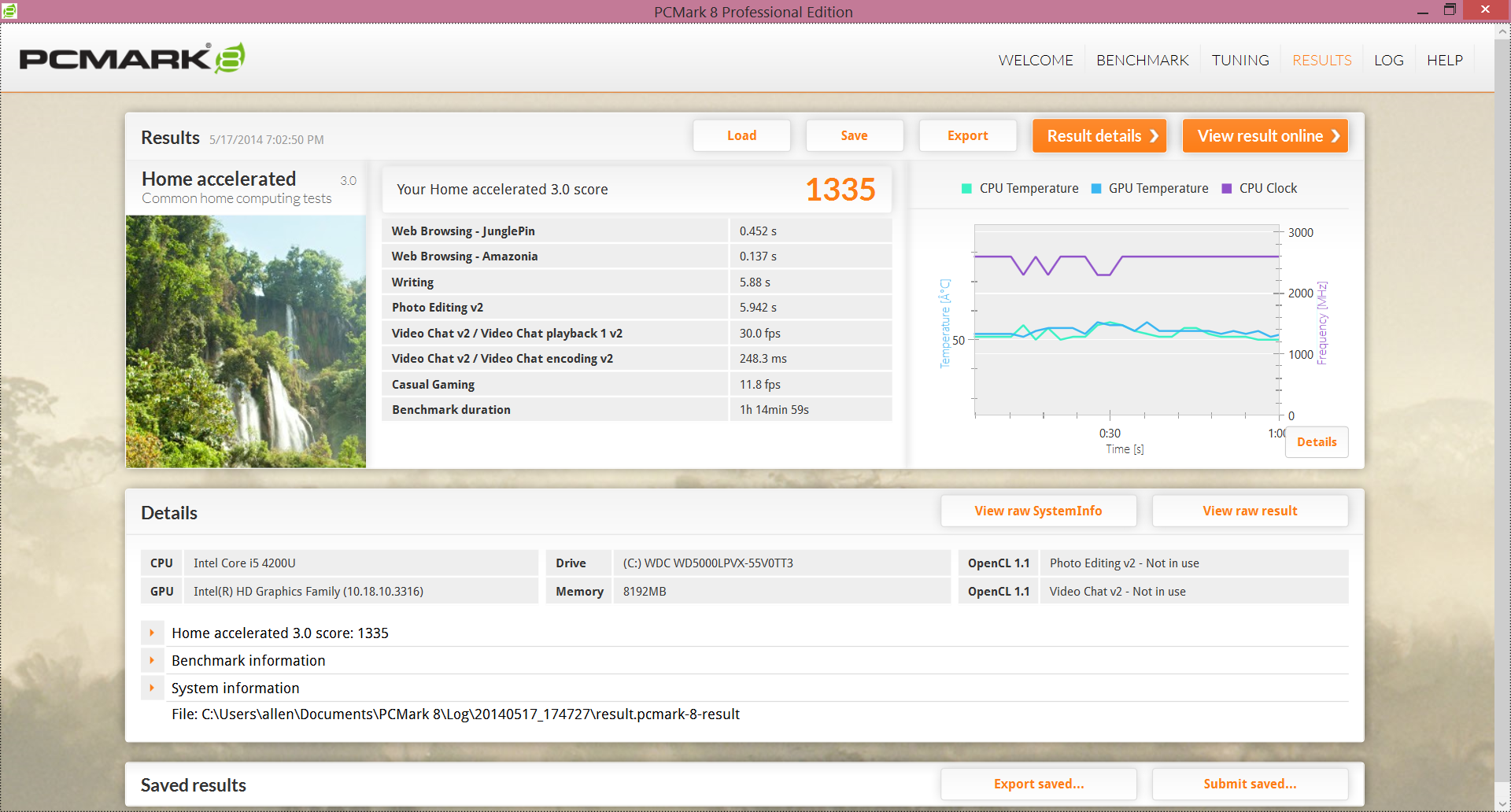Screen dimensions: 1511x812
Task: Select Web Browsing - Amazonia row
Action: click(637, 257)
